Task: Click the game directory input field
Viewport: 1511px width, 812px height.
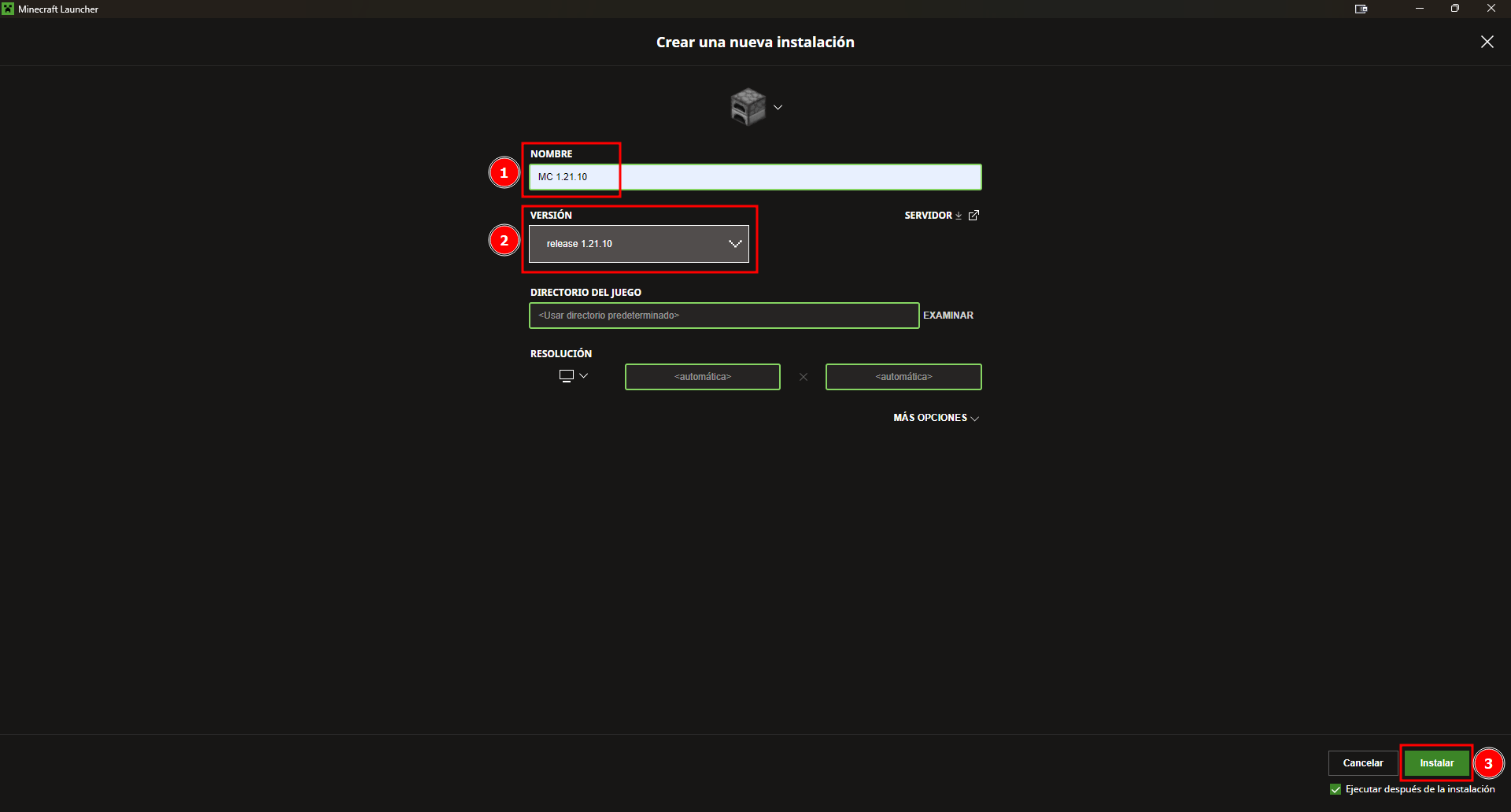Action: coord(723,316)
